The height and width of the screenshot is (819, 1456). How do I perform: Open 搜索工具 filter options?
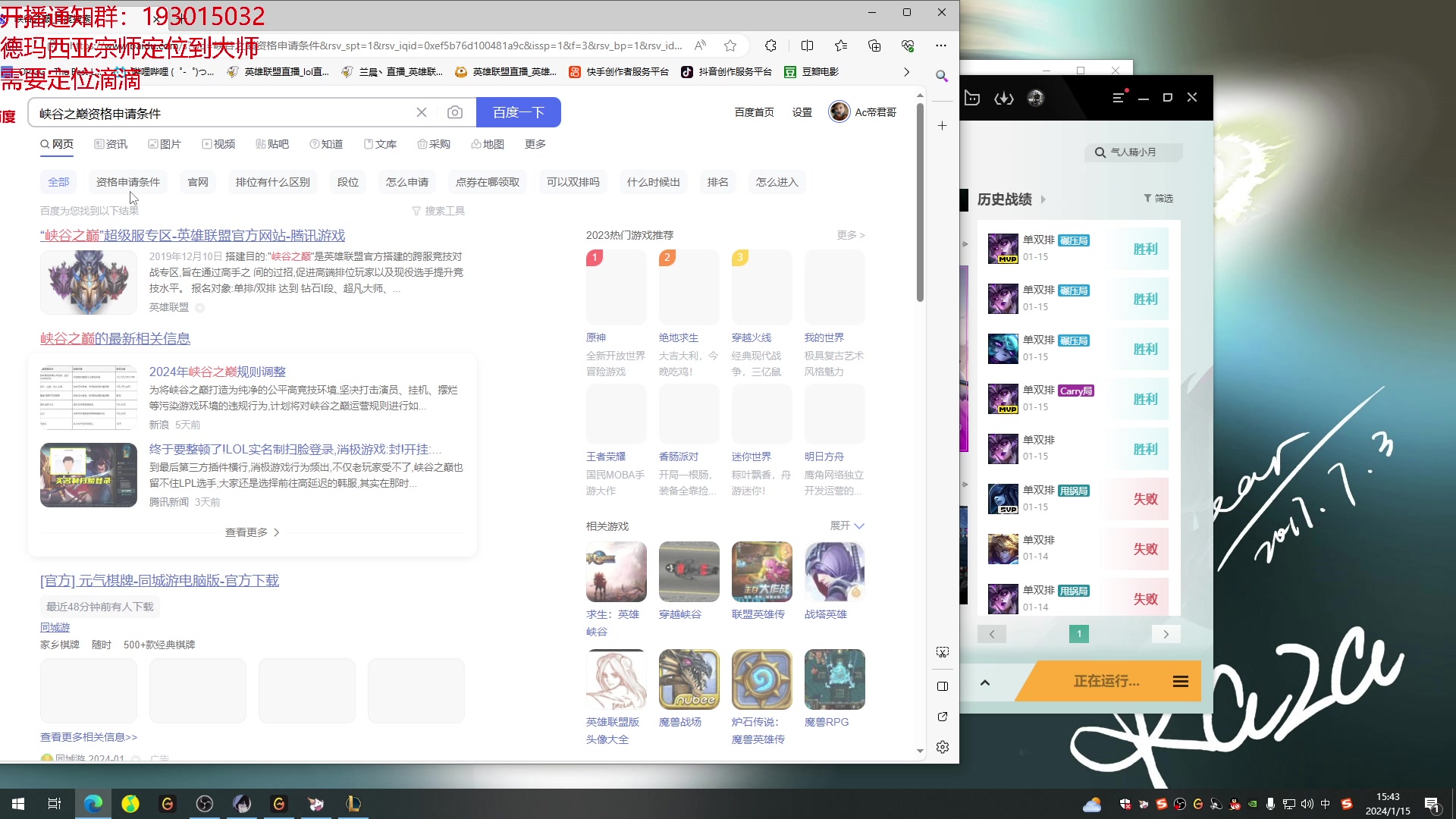click(x=438, y=211)
